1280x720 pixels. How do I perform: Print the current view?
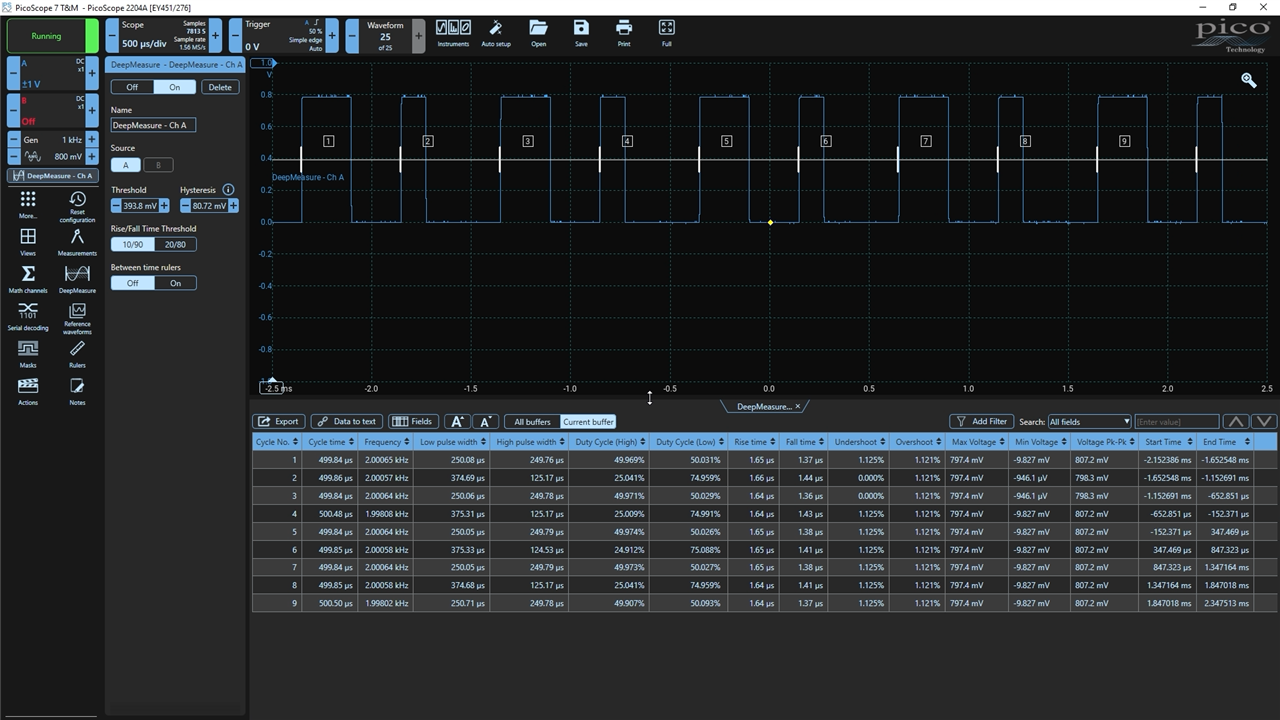point(624,33)
